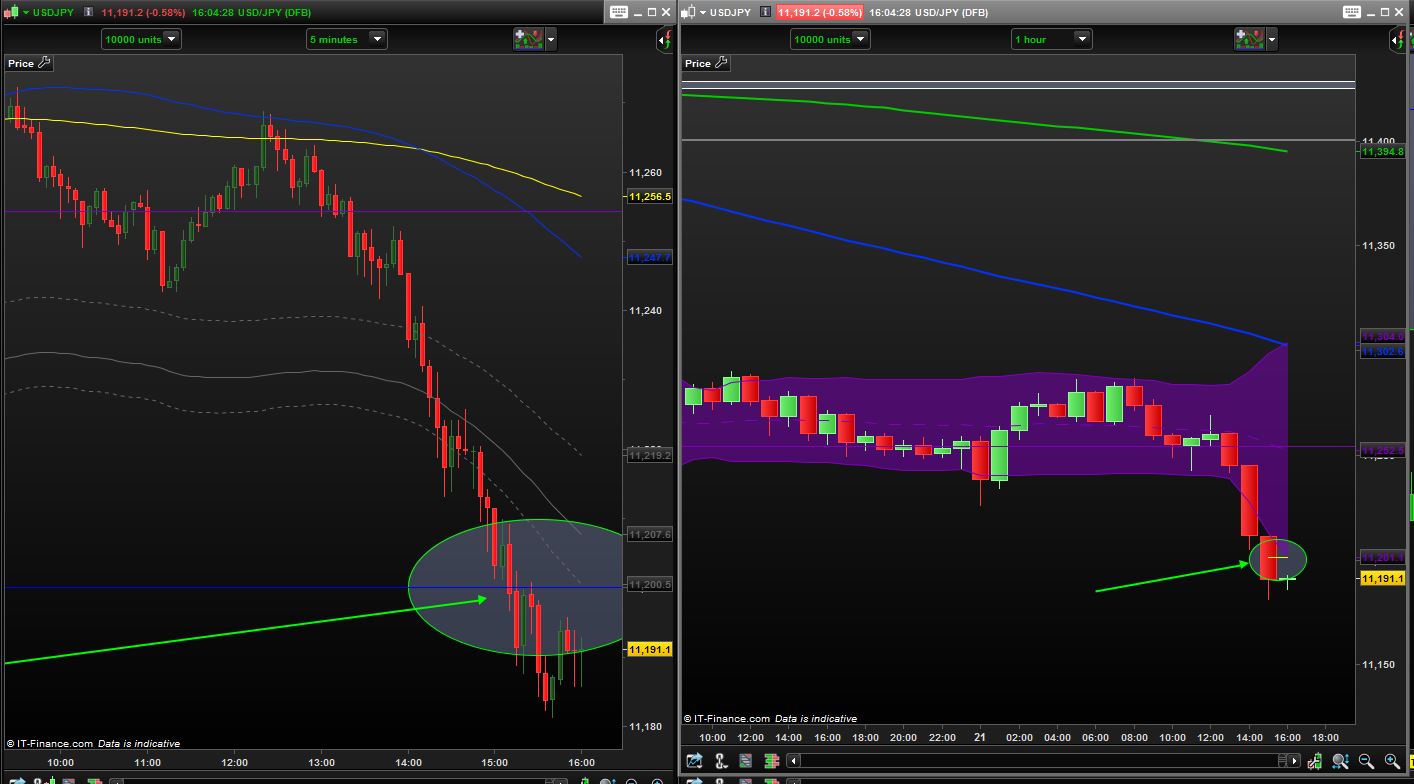
Task: Open 10000 units dropdown in 5 minutes chart
Action: (x=141, y=39)
